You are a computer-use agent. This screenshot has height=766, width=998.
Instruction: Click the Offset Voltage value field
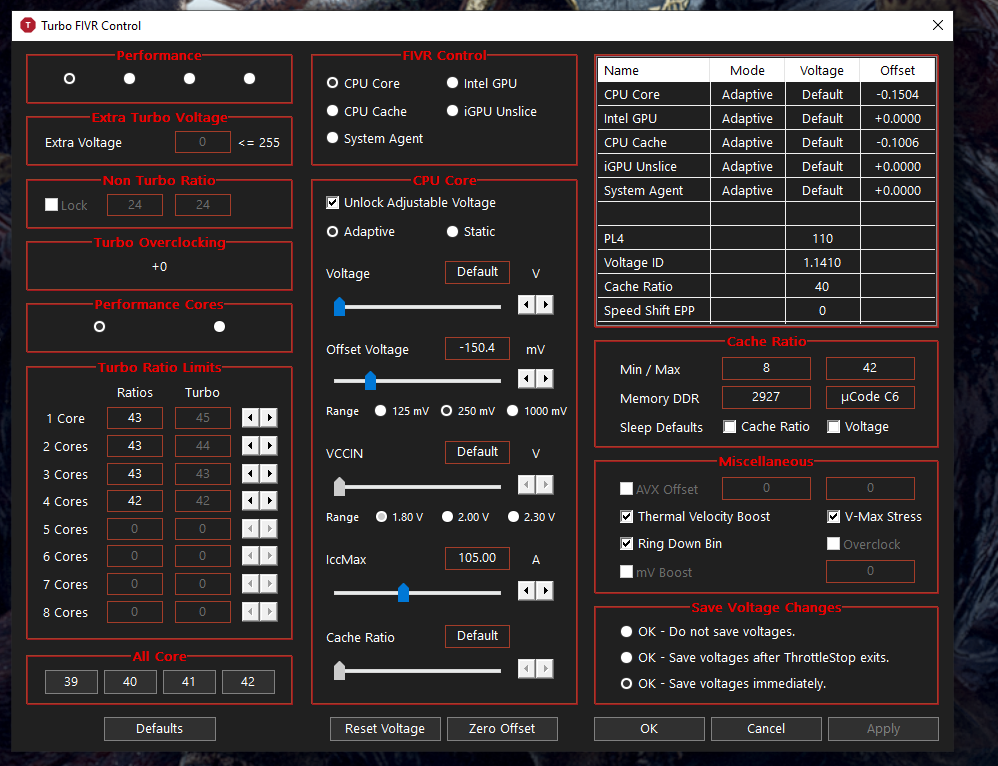coord(477,348)
